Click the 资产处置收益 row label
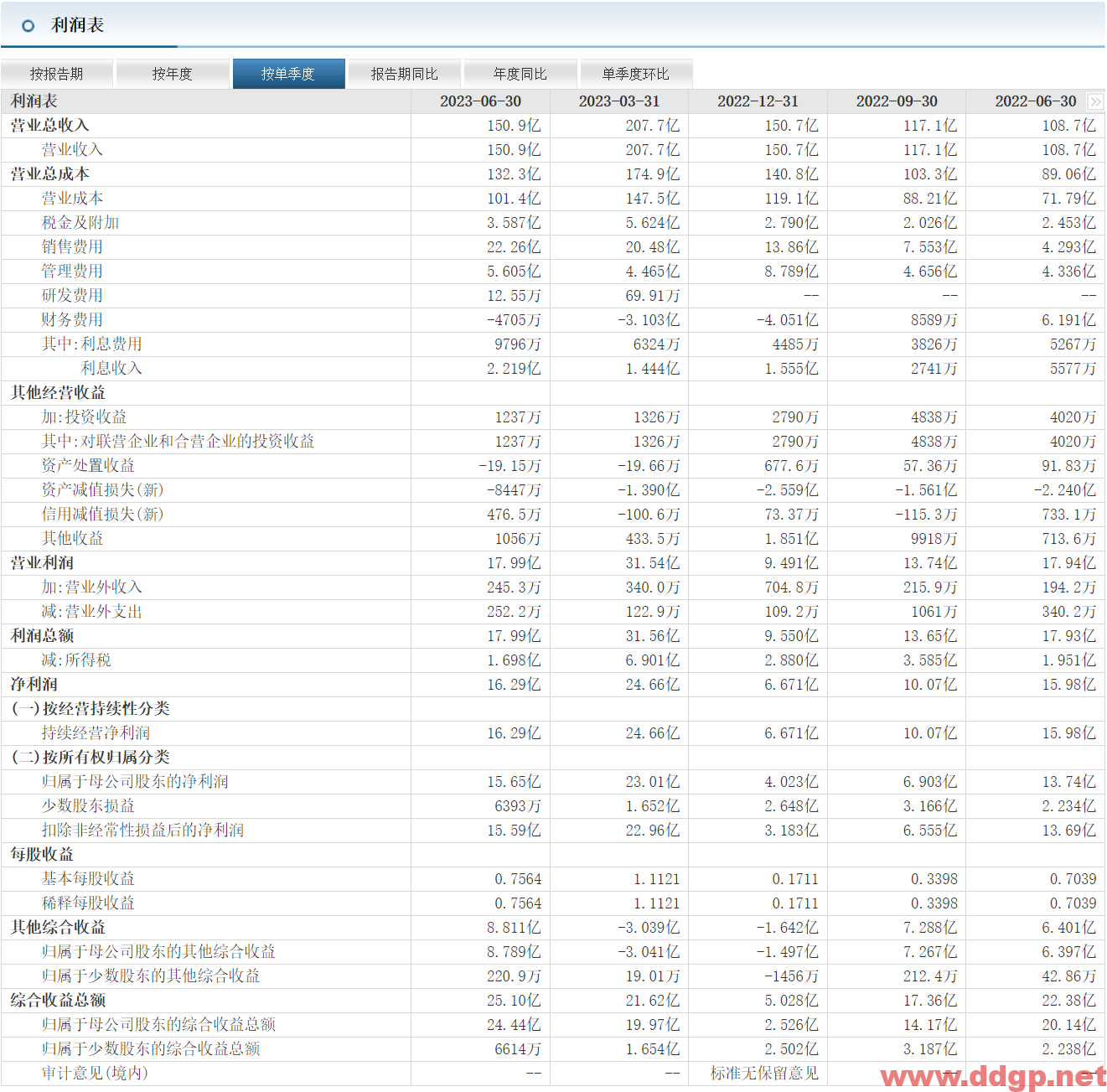The image size is (1107, 1092). coord(88,466)
